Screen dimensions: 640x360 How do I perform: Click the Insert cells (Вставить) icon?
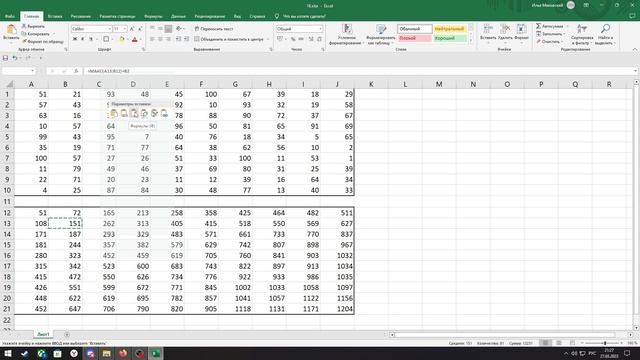pos(488,29)
